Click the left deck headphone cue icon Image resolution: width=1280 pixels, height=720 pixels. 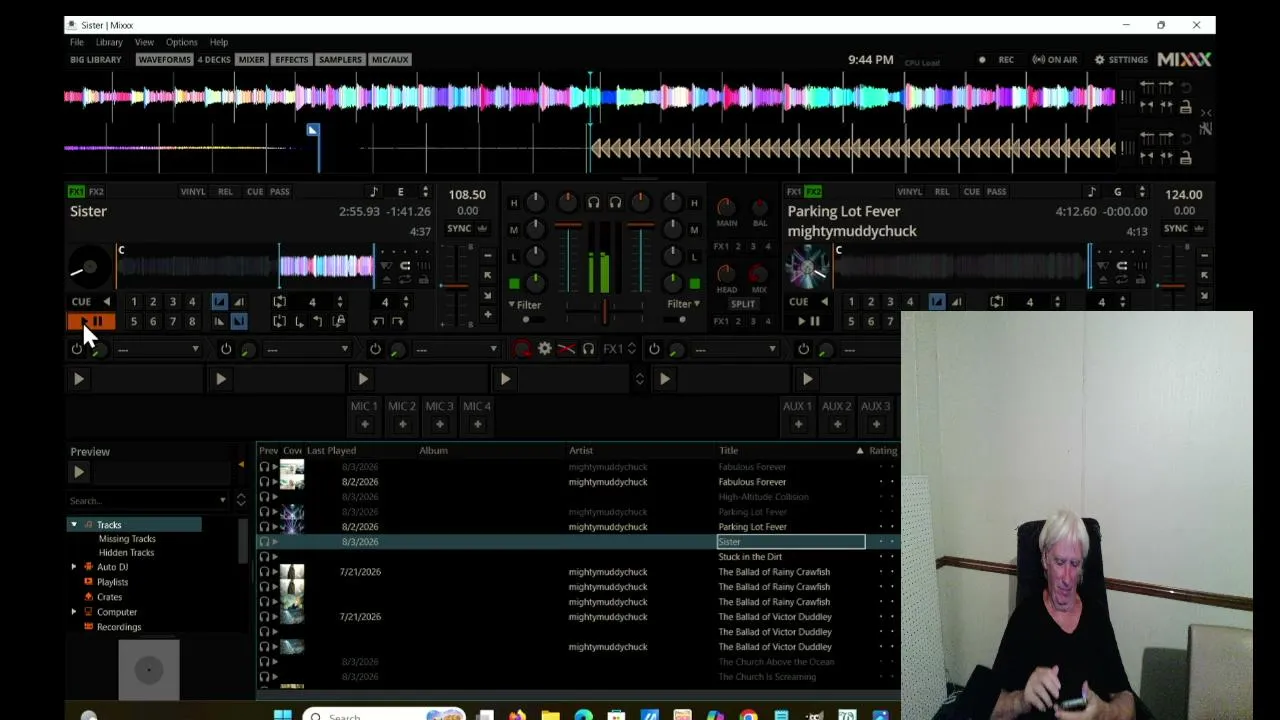tap(593, 202)
